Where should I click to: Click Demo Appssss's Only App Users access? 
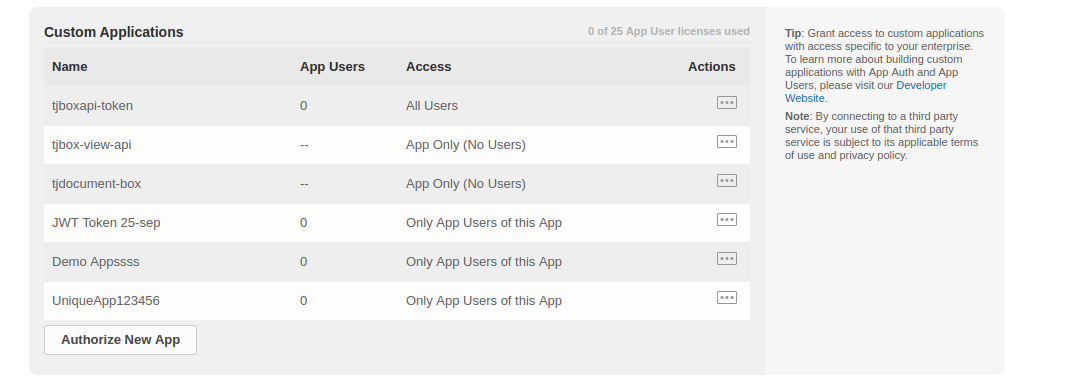tap(484, 262)
